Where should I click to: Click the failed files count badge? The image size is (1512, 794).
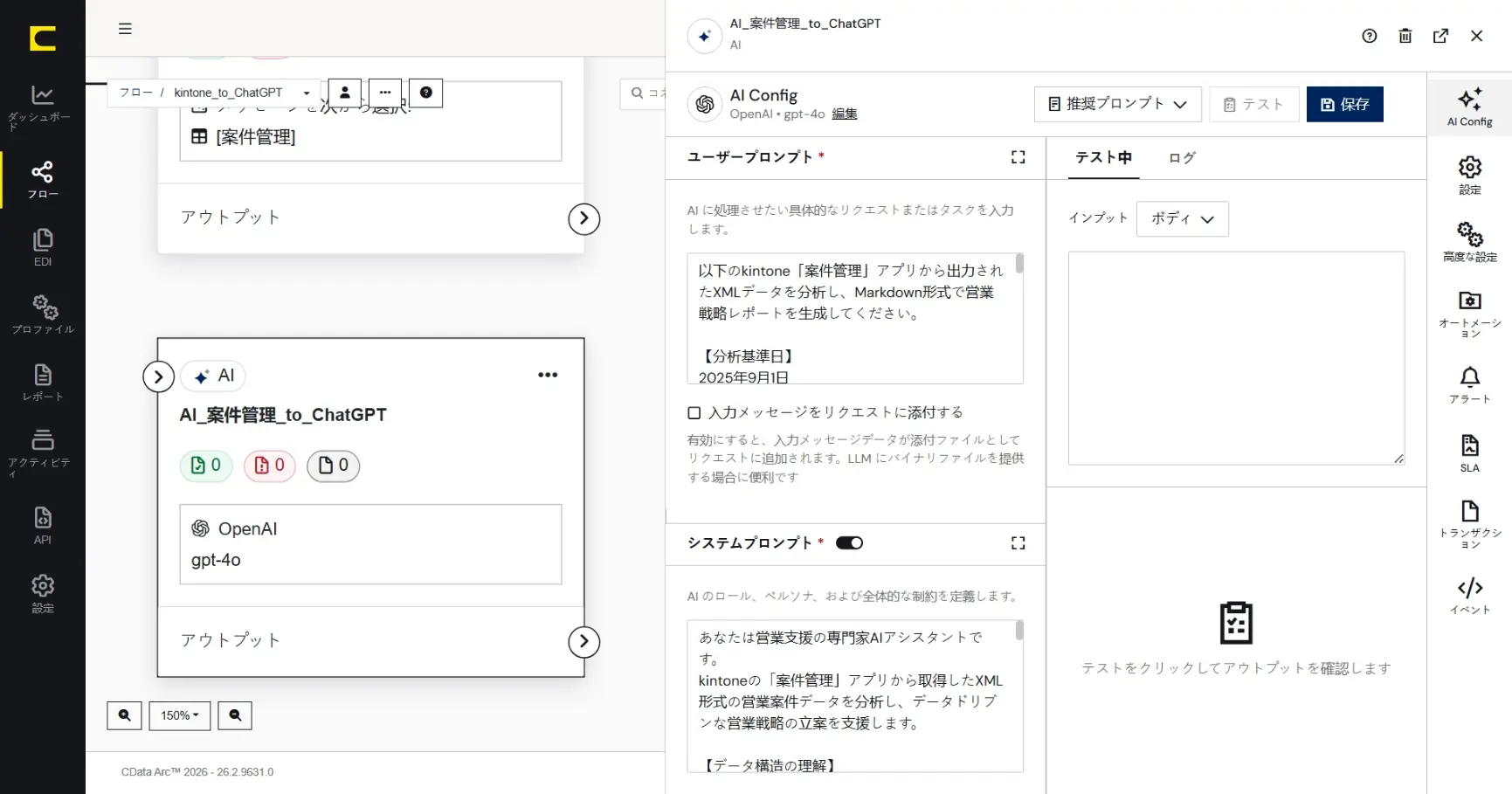[270, 466]
